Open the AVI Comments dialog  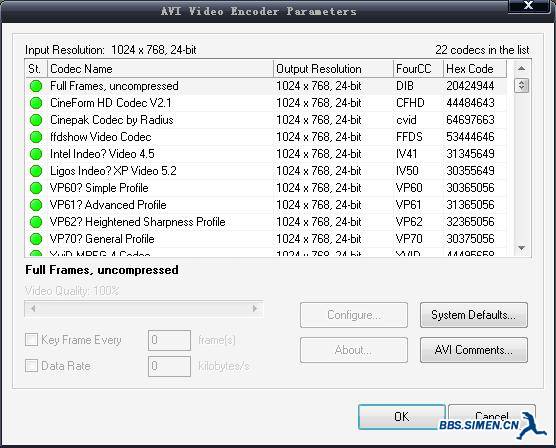pos(474,350)
